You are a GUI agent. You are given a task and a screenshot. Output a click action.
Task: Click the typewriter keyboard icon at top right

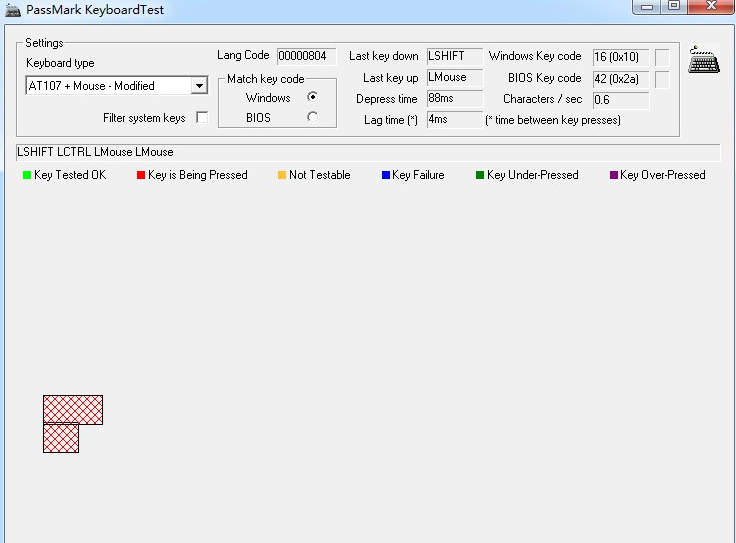[x=704, y=59]
